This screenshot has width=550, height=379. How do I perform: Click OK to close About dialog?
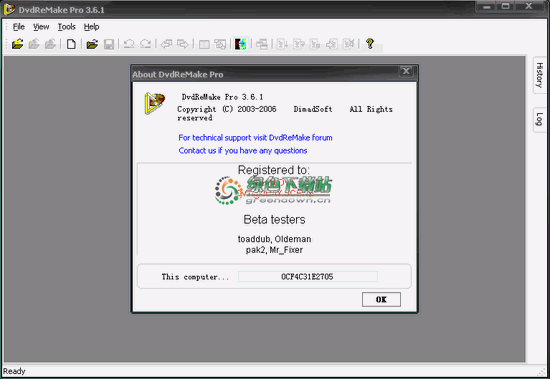pyautogui.click(x=381, y=299)
